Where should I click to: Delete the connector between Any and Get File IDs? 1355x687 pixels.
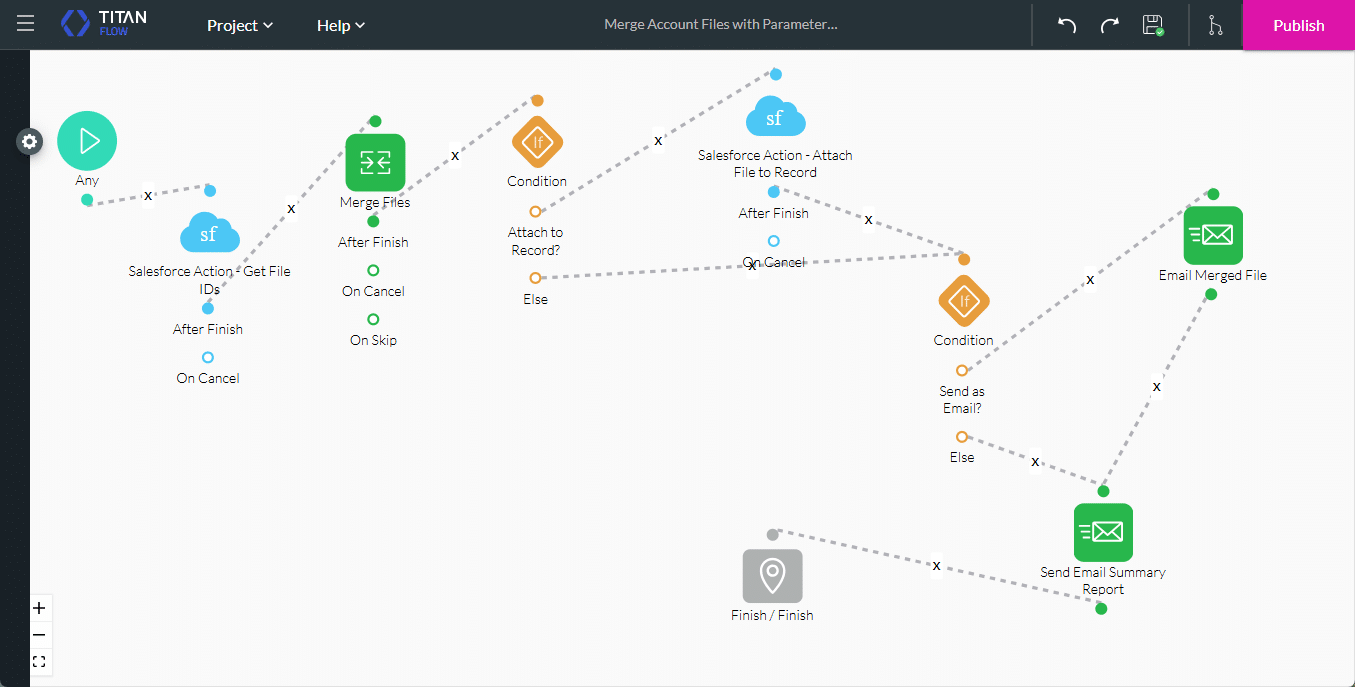148,196
